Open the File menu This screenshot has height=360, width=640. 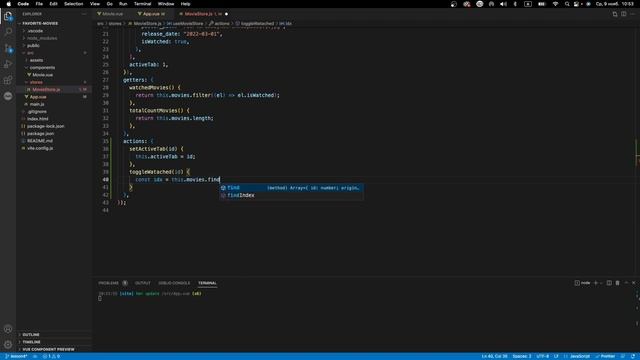39,4
